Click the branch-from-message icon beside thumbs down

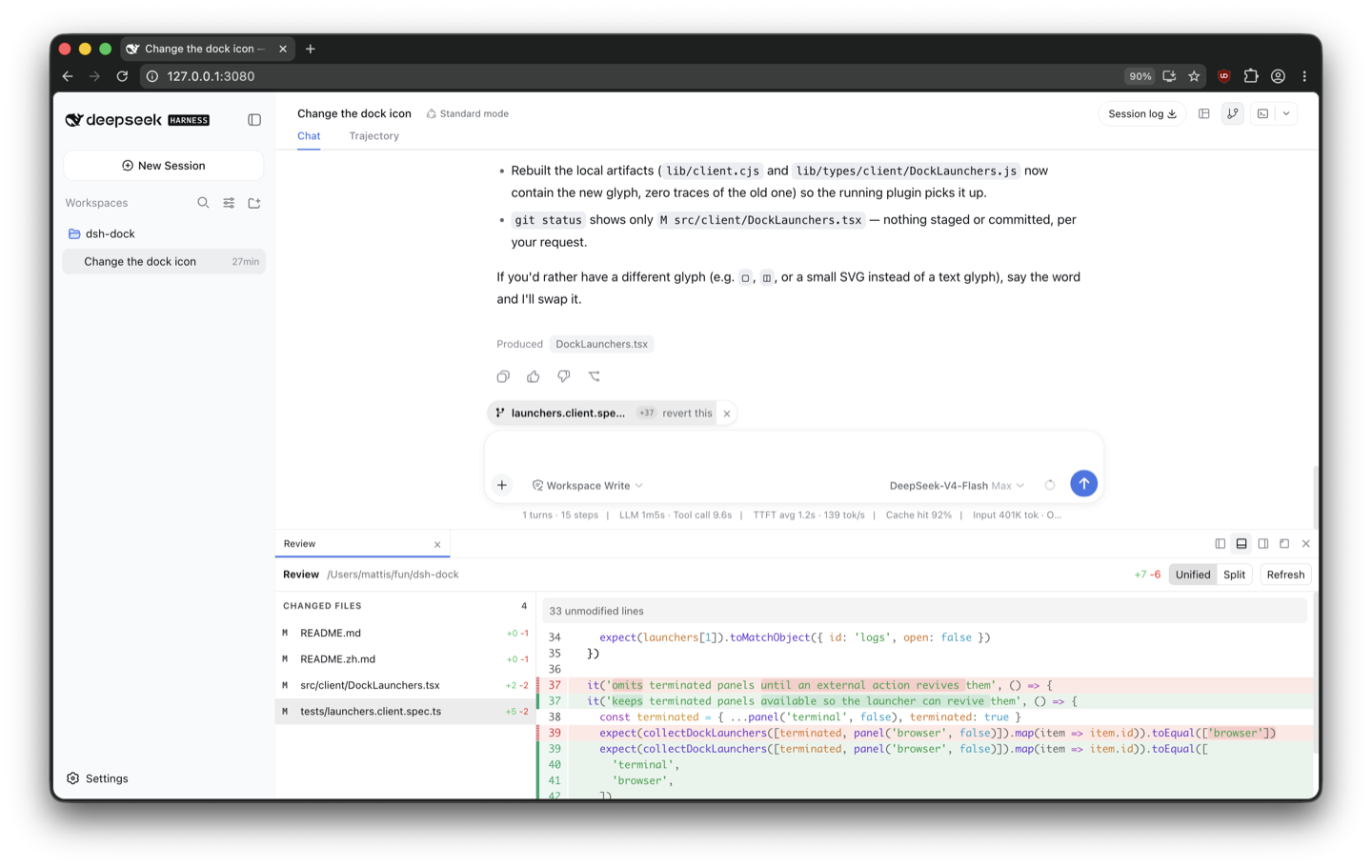pyautogui.click(x=595, y=376)
